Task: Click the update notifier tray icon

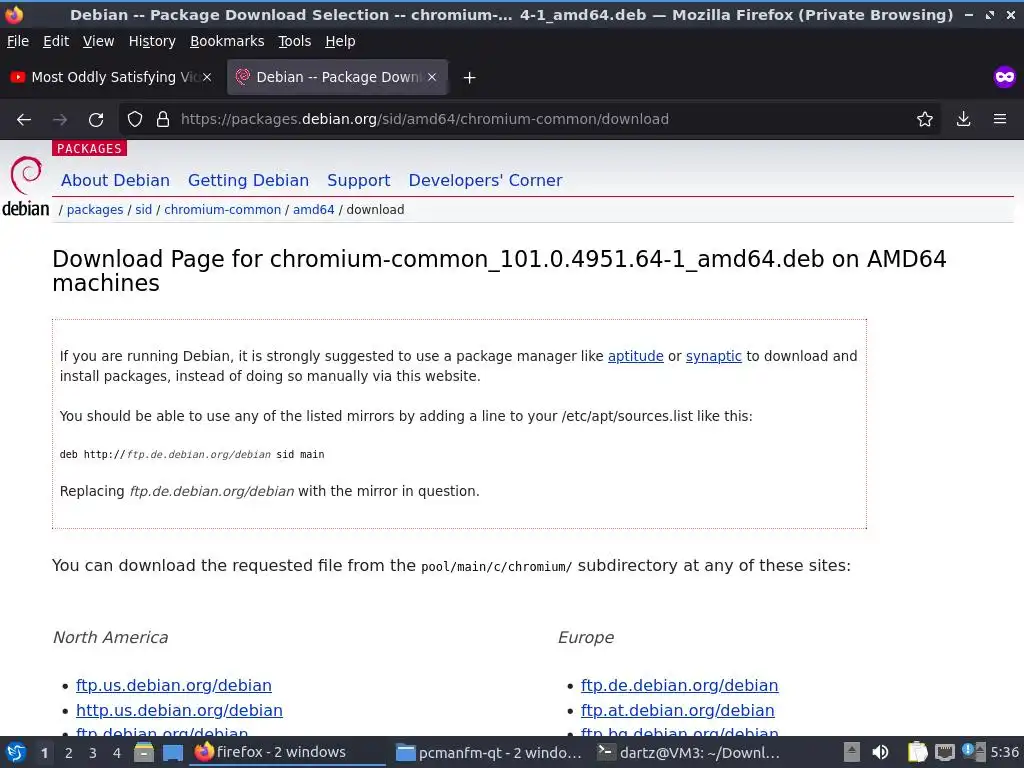Action: point(973,752)
